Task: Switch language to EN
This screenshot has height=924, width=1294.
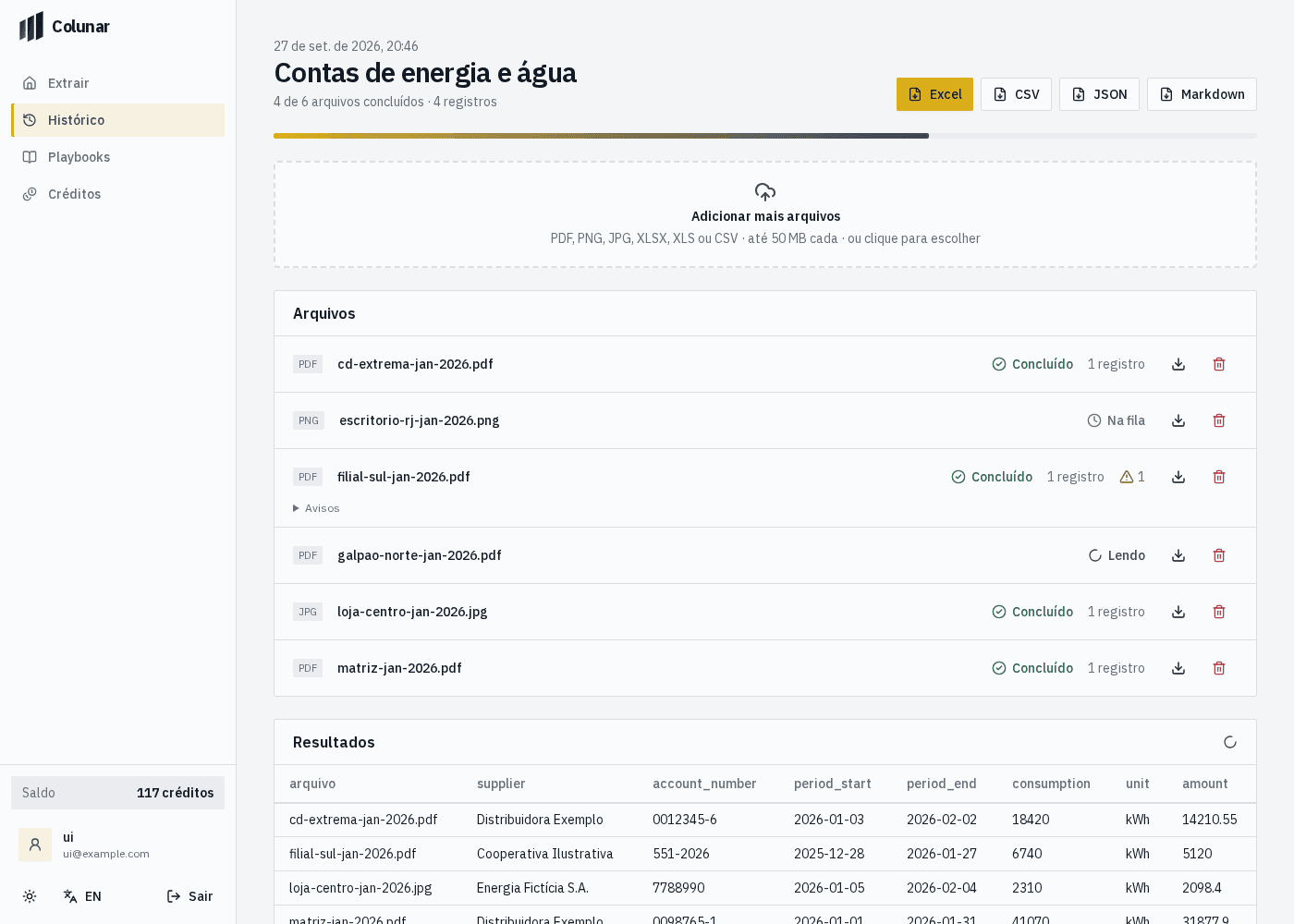Action: (x=82, y=896)
